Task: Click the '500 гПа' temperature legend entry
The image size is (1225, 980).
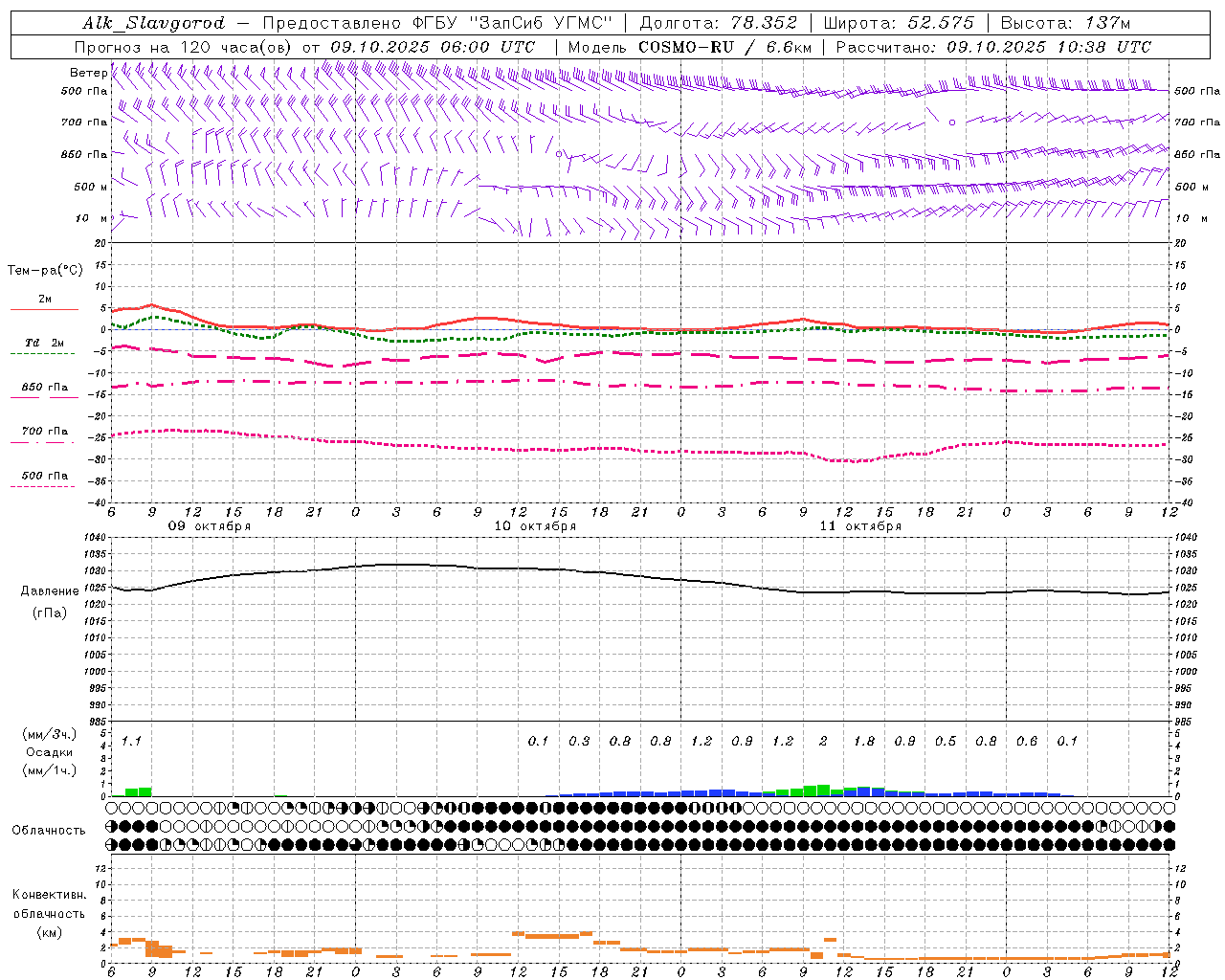Action: [45, 476]
